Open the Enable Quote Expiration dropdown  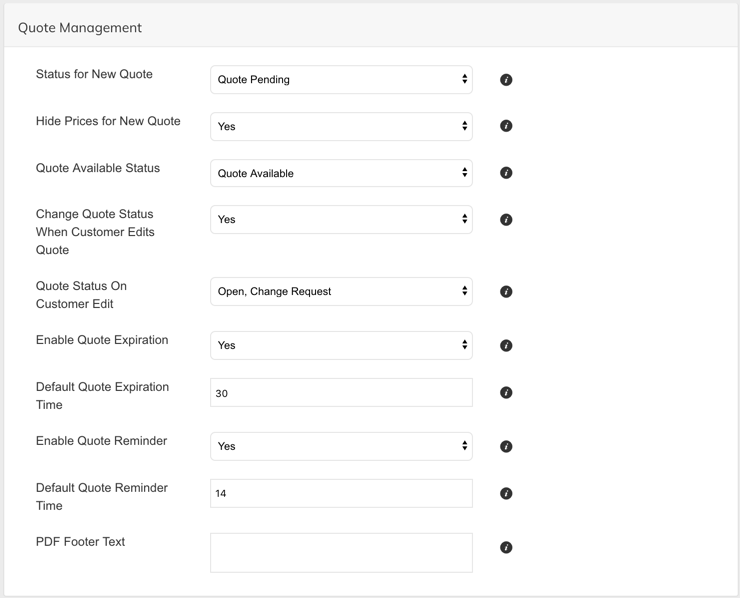tap(341, 345)
